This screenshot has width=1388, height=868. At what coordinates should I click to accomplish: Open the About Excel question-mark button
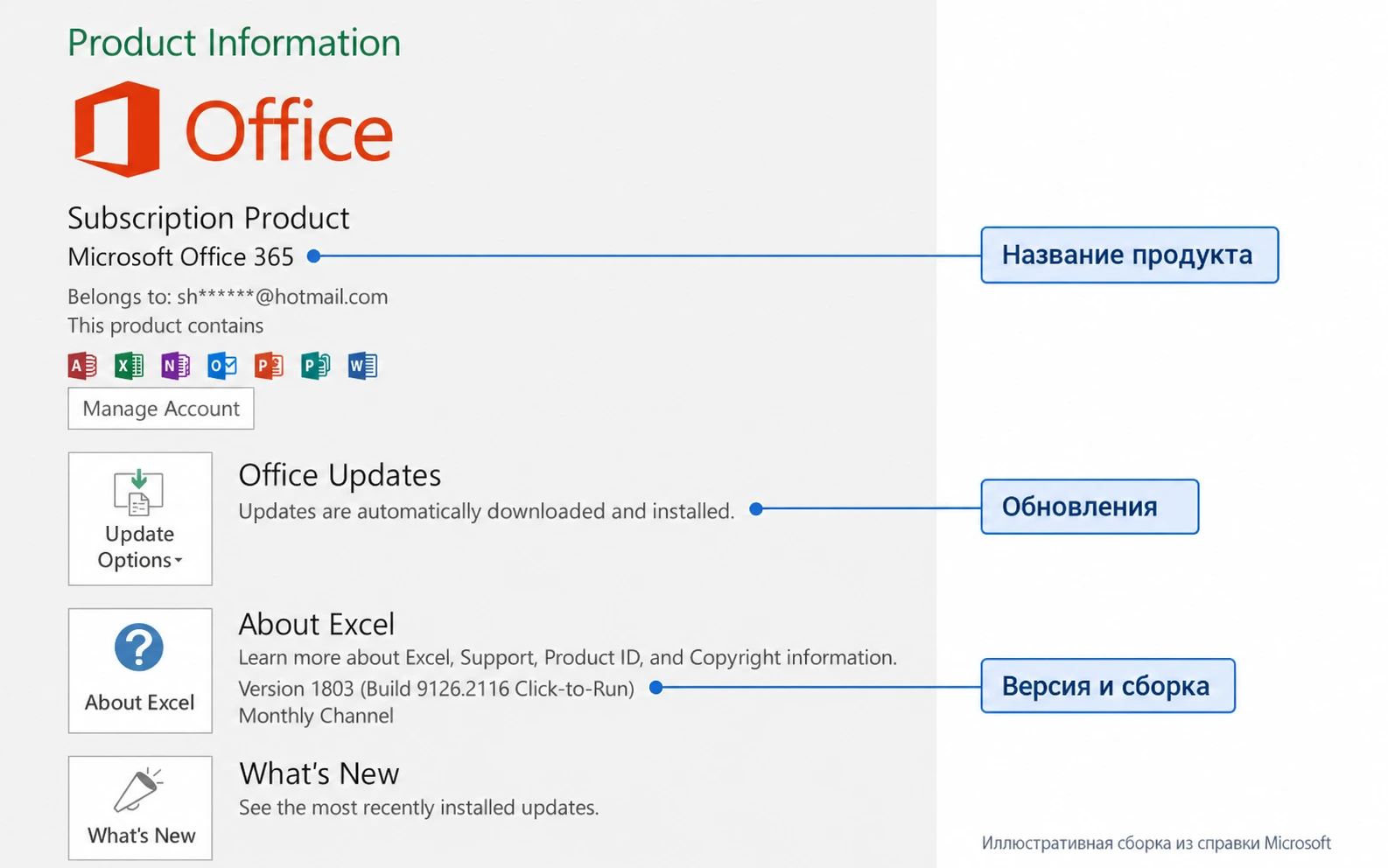(140, 671)
